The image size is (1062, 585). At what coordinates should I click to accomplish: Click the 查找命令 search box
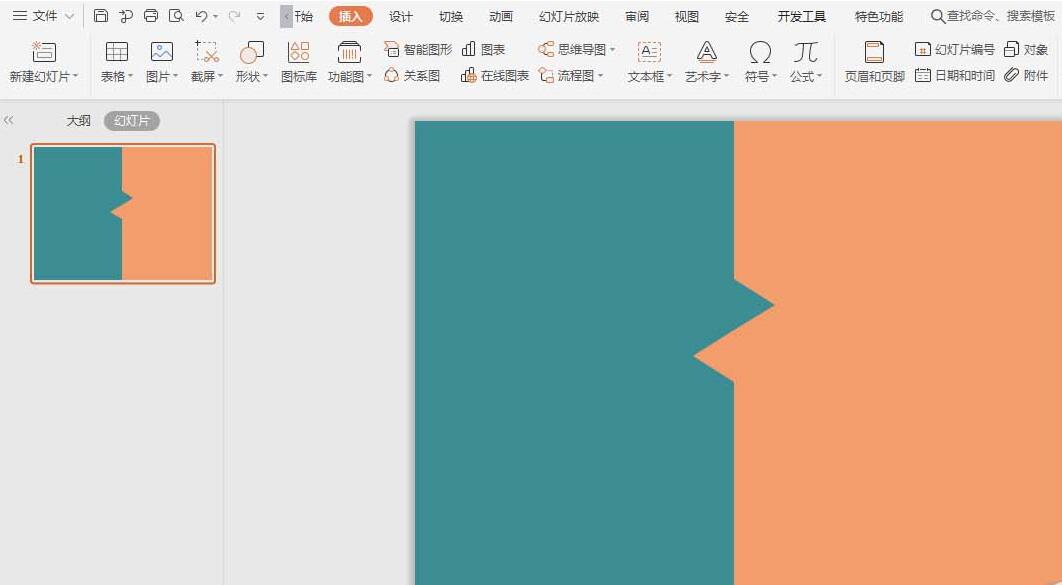(x=992, y=16)
